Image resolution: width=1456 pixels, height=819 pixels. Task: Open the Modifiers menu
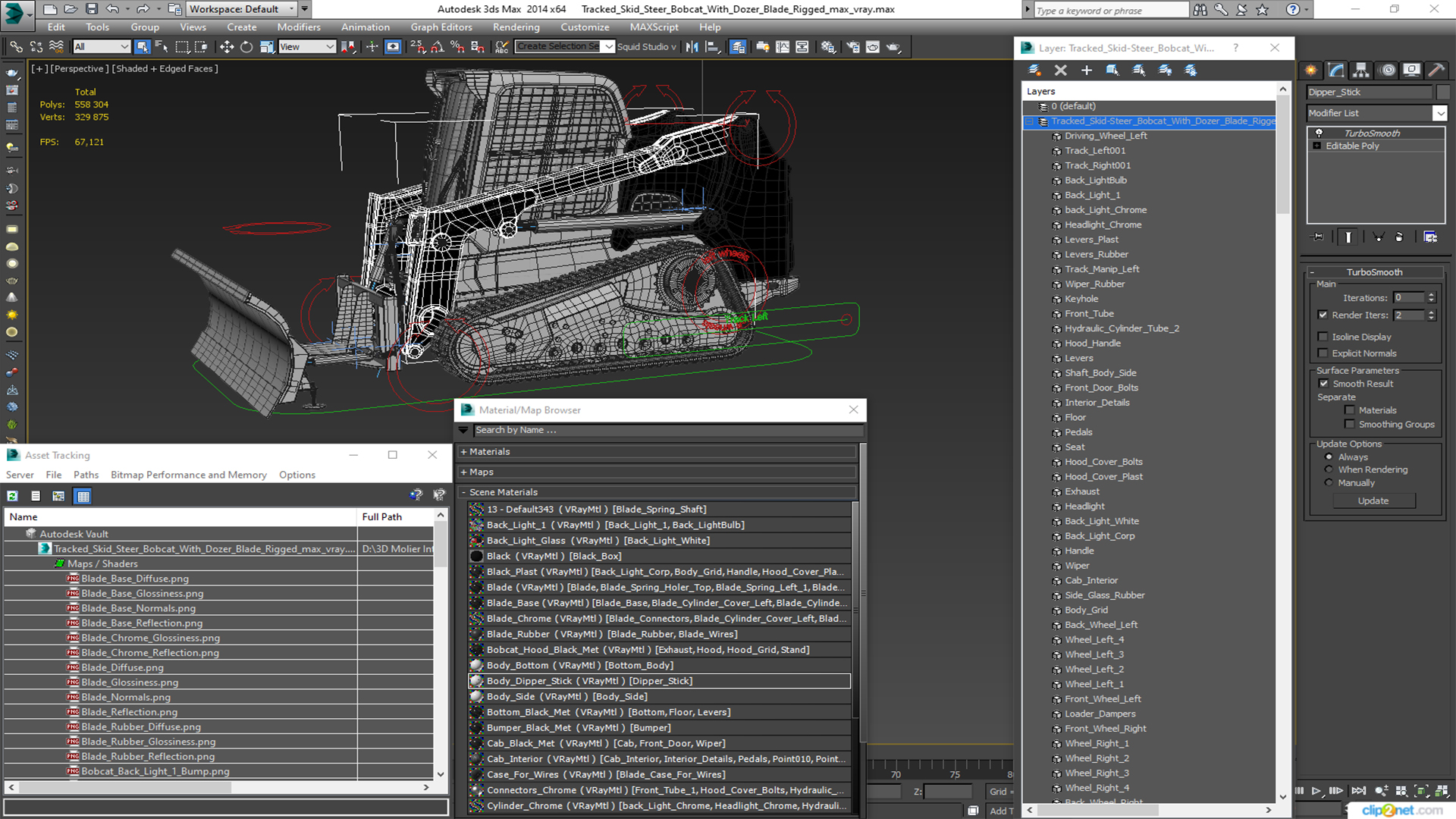pos(299,27)
